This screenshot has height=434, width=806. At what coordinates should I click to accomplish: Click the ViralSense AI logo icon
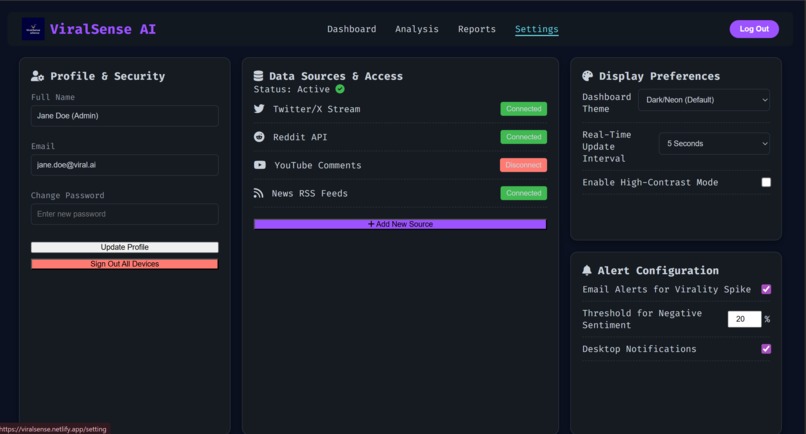click(x=33, y=29)
